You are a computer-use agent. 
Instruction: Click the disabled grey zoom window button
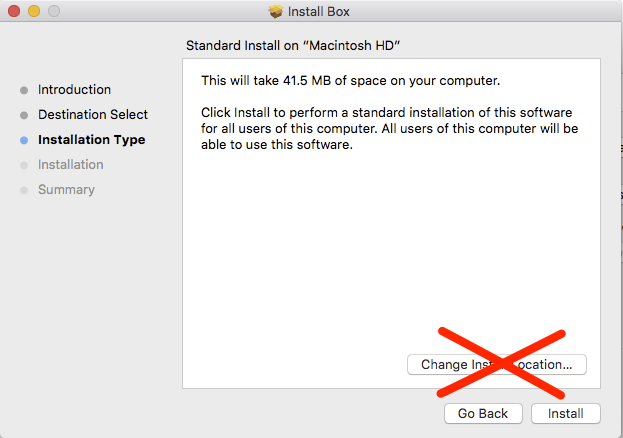(x=54, y=11)
